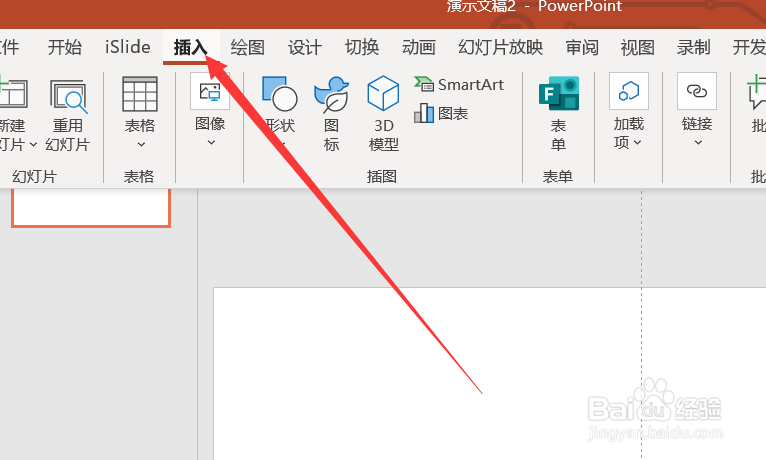The height and width of the screenshot is (460, 766).
Task: Select the 插入 ribbon tab
Action: pos(191,47)
